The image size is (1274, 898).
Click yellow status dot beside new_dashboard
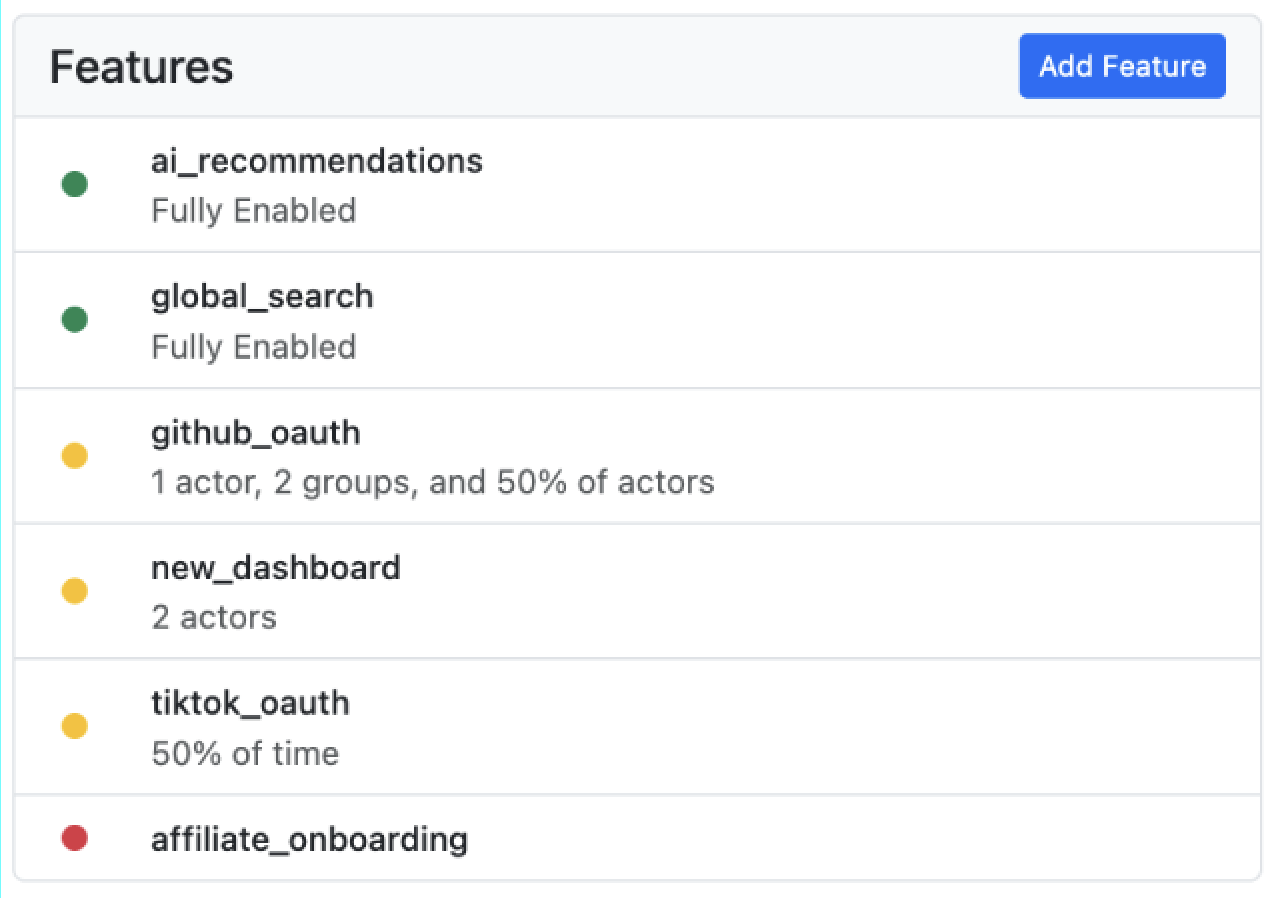click(x=75, y=591)
